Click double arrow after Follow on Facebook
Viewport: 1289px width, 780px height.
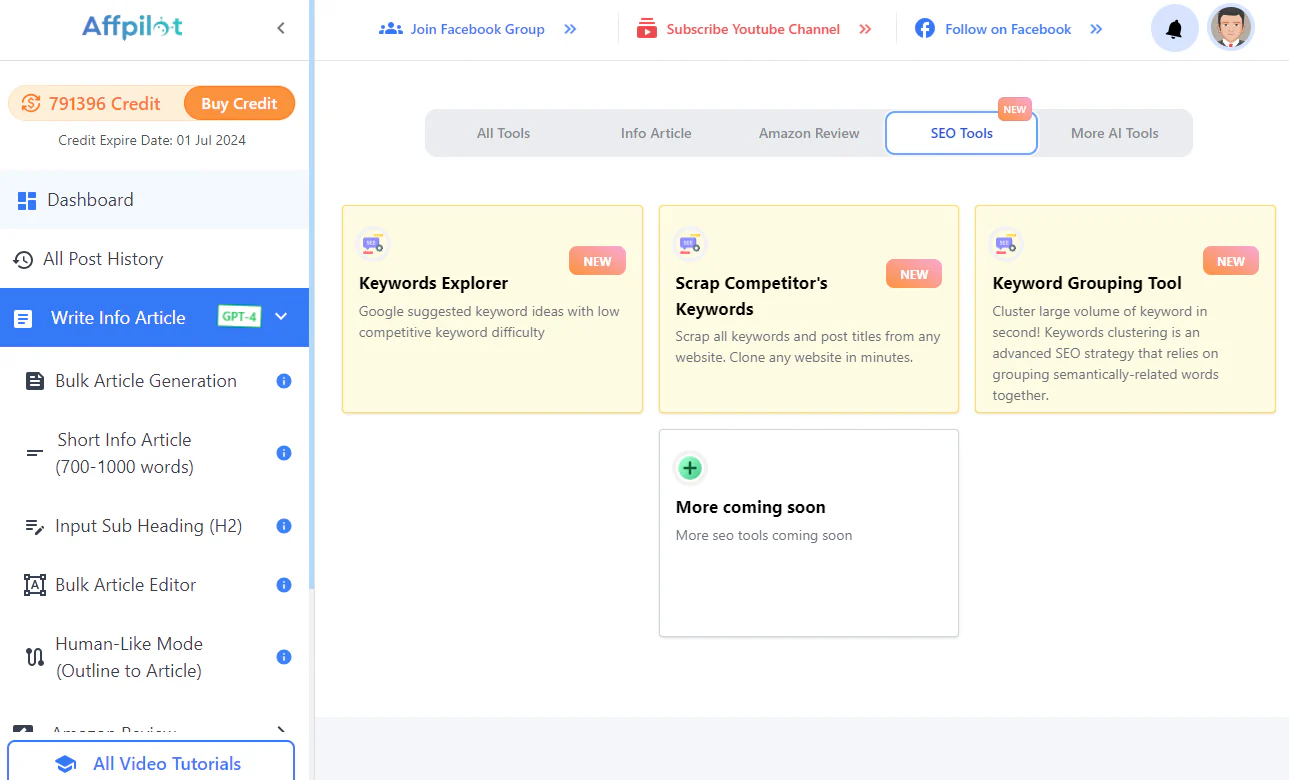tap(1096, 29)
